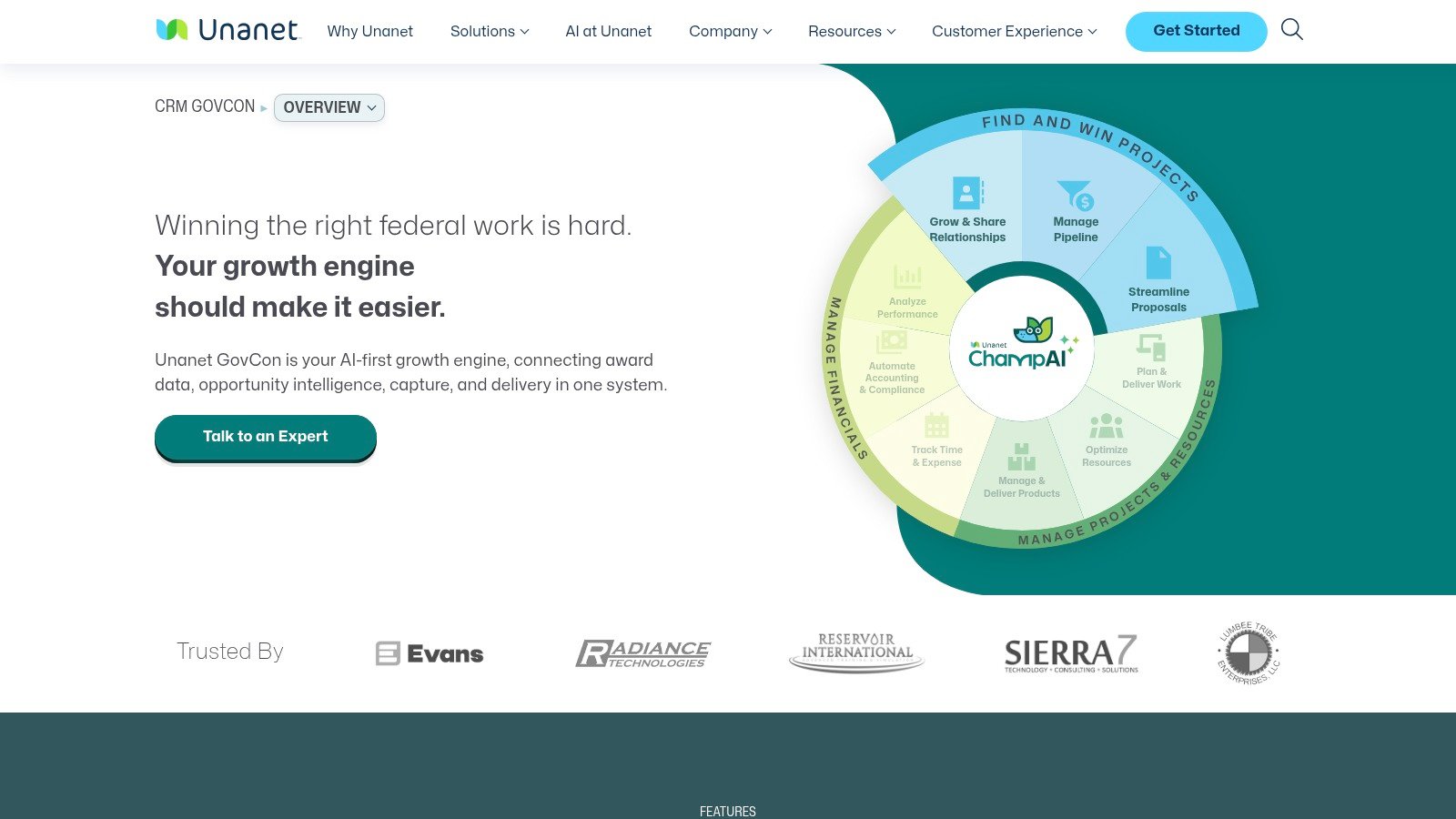Click the Radiance Technologies logo
The image size is (1456, 819).
click(643, 653)
